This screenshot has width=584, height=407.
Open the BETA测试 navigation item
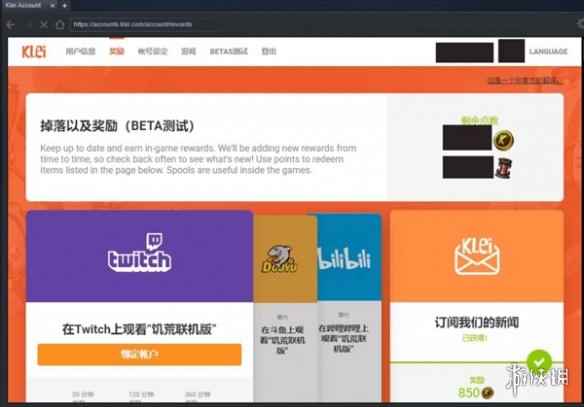click(x=229, y=51)
